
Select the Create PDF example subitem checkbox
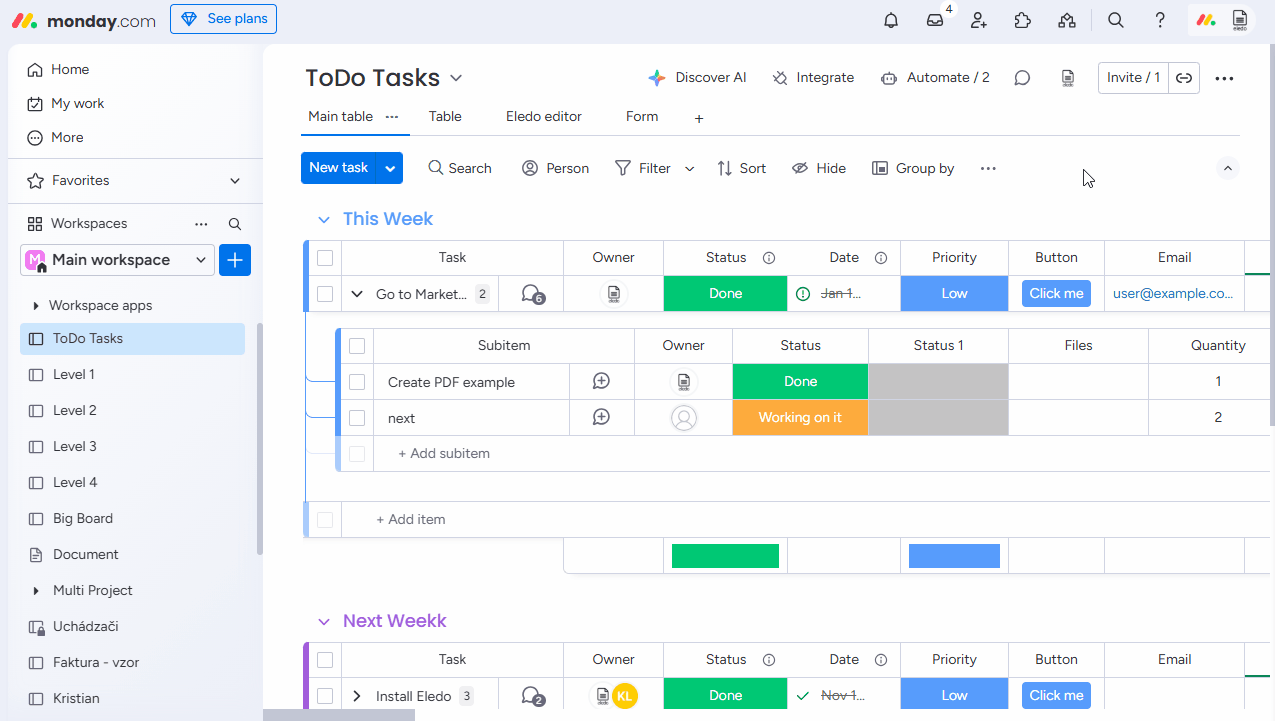tap(357, 382)
